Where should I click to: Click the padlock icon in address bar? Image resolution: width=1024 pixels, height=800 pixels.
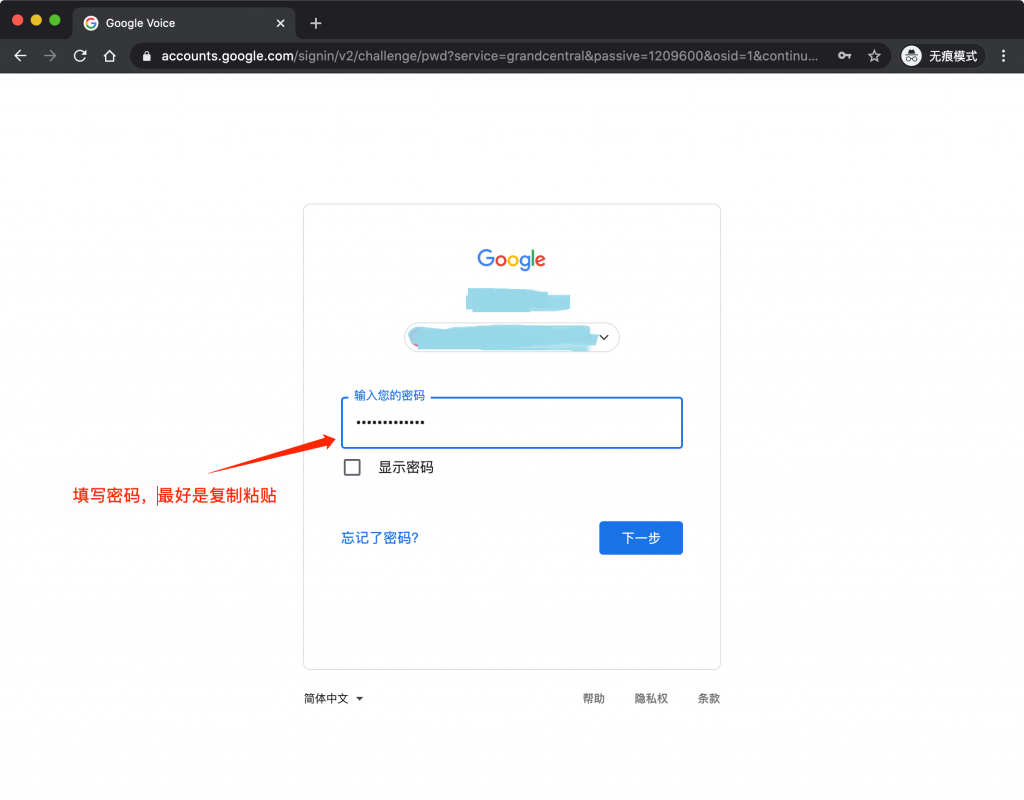147,56
